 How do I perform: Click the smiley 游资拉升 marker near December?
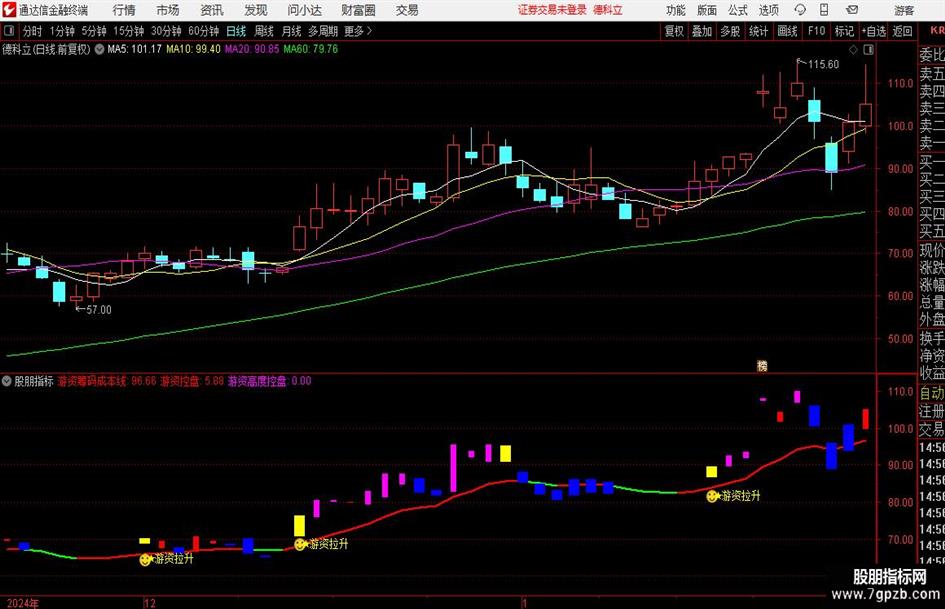(145, 559)
